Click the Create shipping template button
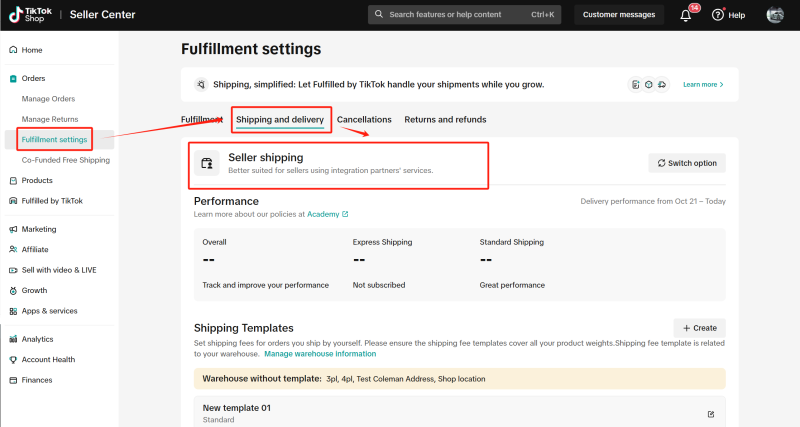The width and height of the screenshot is (800, 427). point(699,328)
